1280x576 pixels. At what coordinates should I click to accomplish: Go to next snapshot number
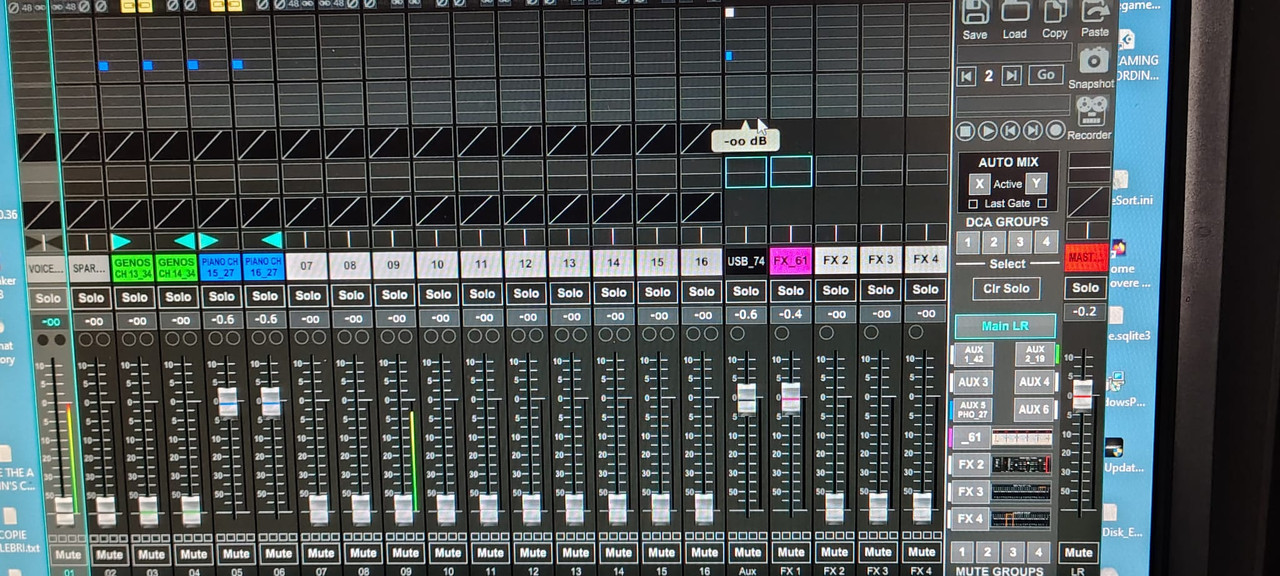pos(1011,75)
